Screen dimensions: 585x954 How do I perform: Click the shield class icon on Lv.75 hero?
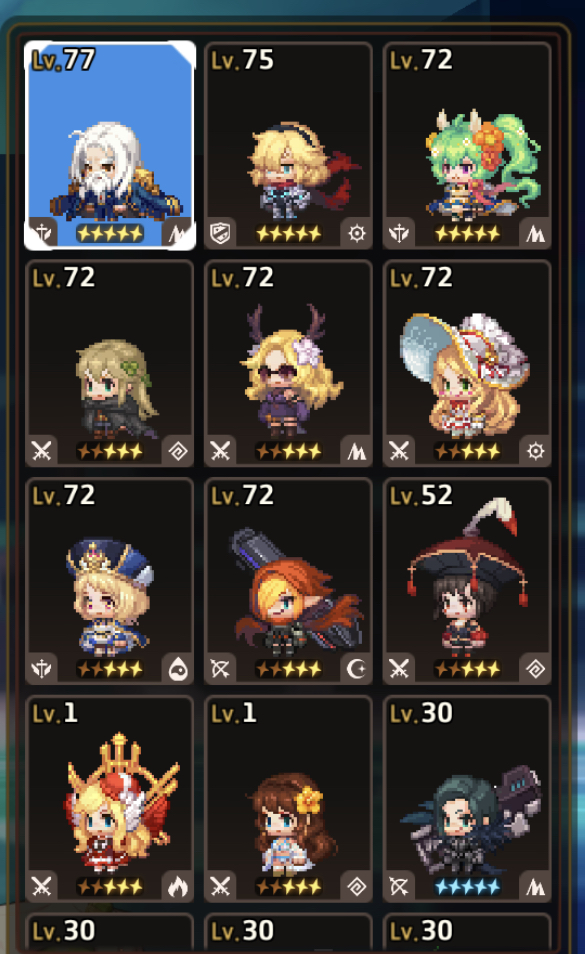pos(220,233)
